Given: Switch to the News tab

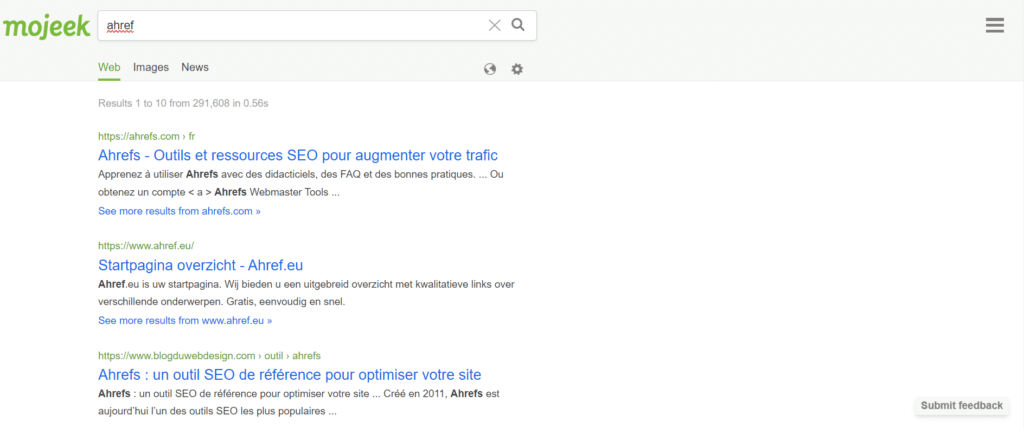Looking at the screenshot, I should coord(195,67).
